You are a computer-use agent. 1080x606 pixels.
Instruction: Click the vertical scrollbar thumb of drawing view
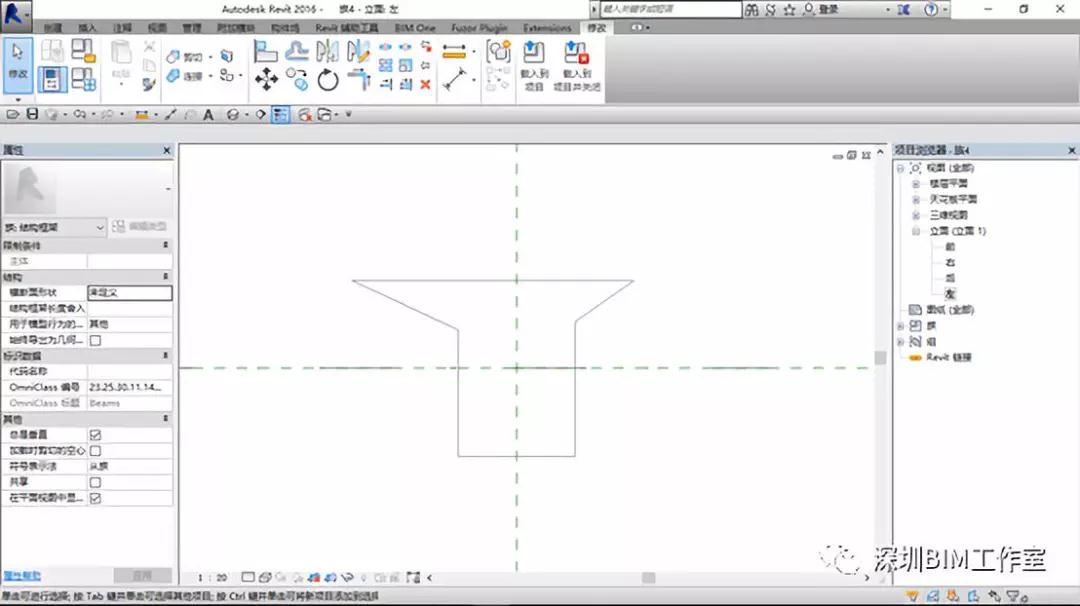pos(880,358)
